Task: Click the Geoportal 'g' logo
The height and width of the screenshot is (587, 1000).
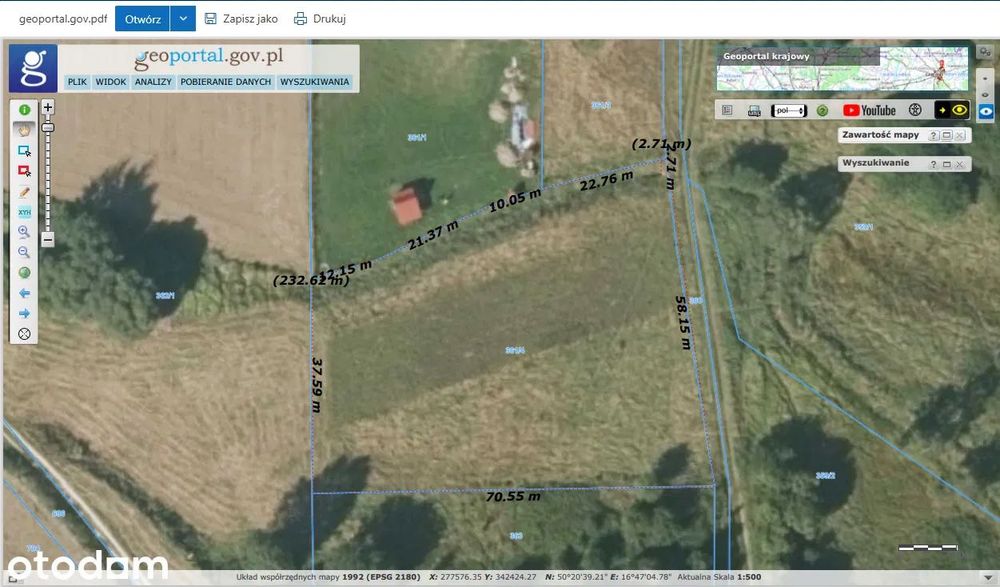Action: [x=33, y=68]
